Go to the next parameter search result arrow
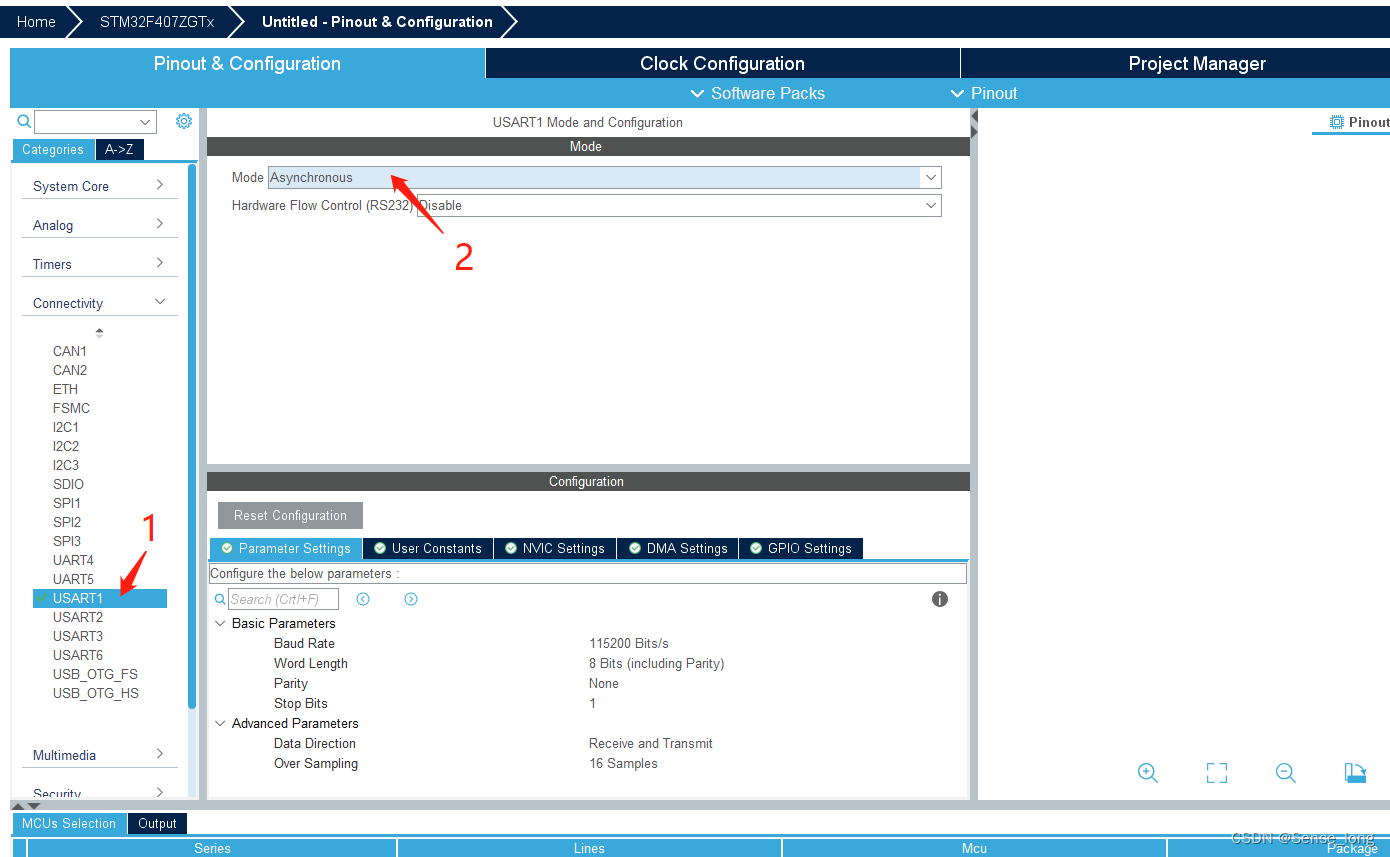This screenshot has height=857, width=1390. [411, 599]
